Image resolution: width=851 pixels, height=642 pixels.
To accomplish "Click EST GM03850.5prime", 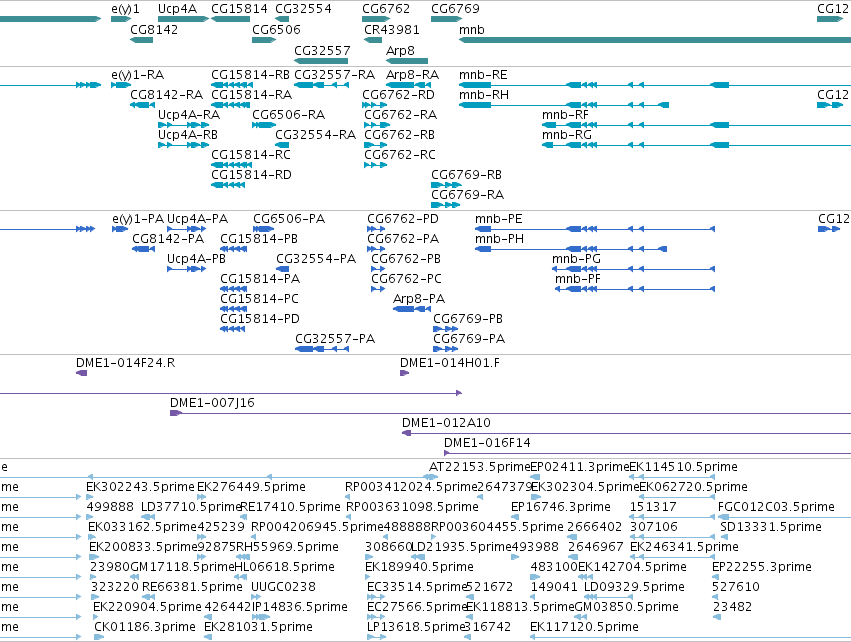I will pos(626,607).
